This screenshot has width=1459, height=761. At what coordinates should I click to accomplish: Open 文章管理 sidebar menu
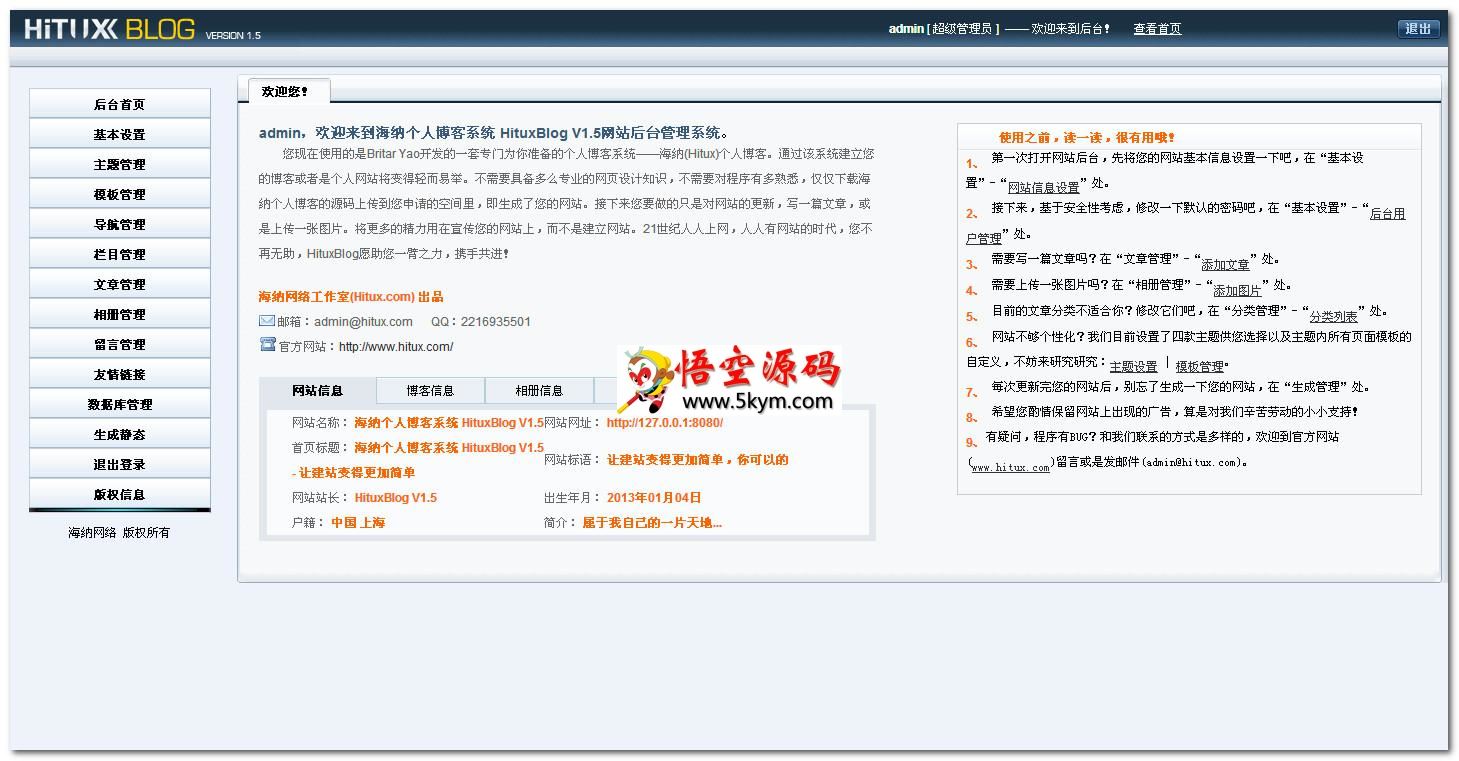[120, 284]
